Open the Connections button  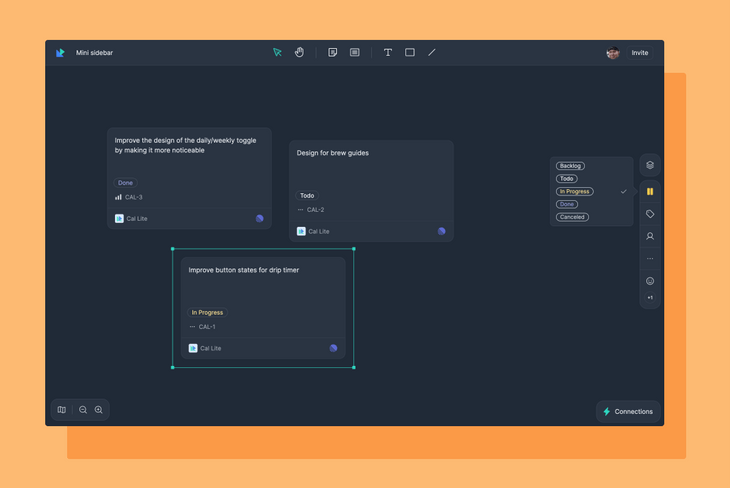628,412
